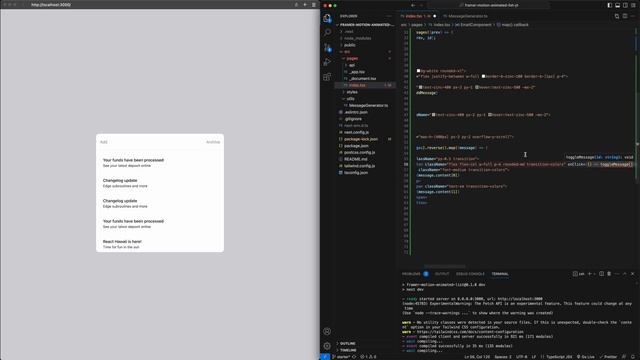Click the Prettier status bar item

click(x=609, y=357)
